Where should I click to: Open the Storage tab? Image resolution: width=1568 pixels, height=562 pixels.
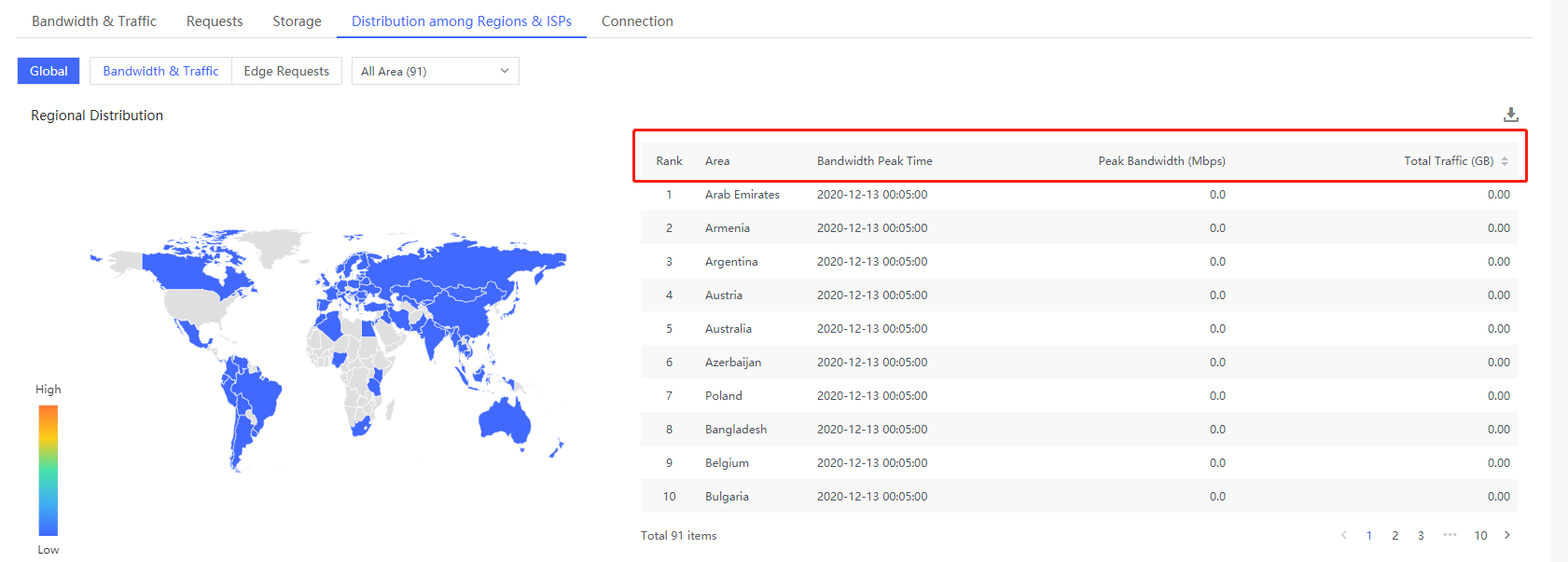pyautogui.click(x=297, y=21)
